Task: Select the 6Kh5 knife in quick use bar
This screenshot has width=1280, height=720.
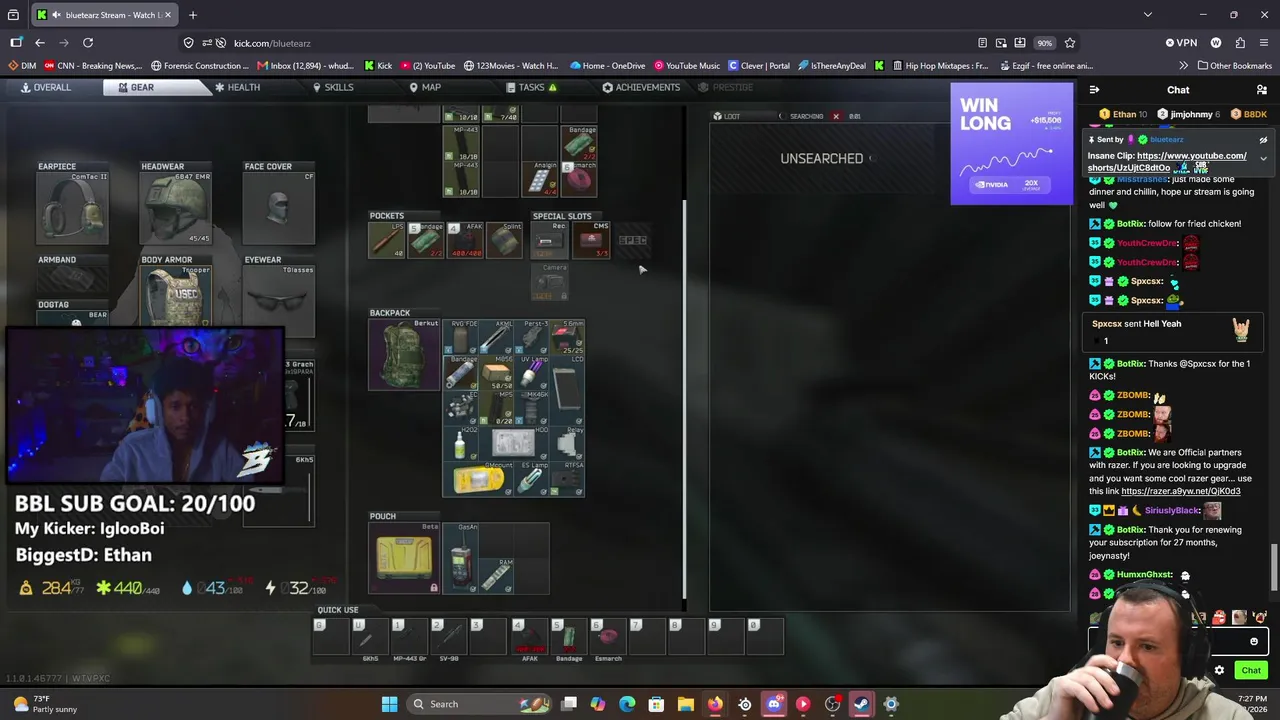Action: 369,637
